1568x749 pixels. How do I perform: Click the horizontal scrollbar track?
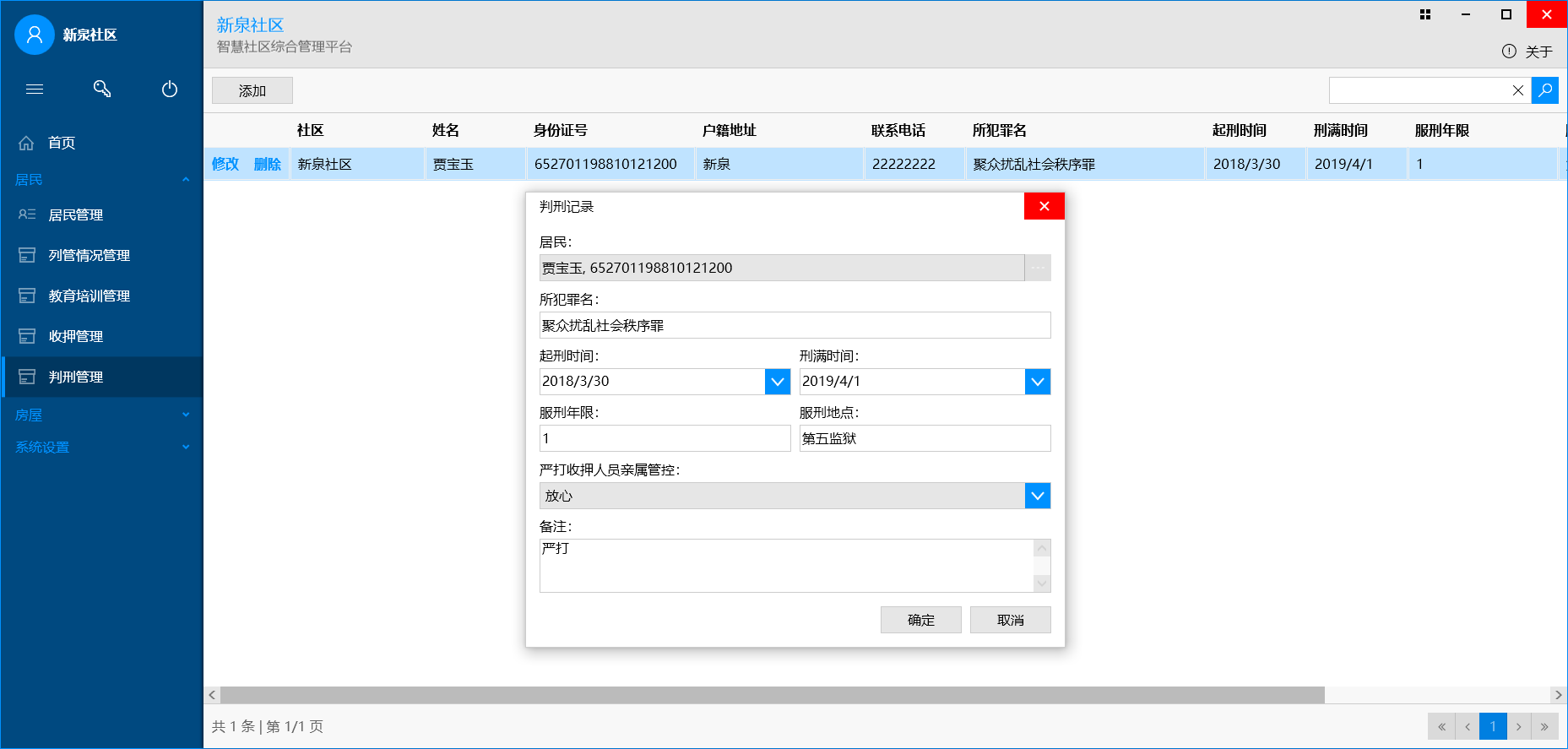pyautogui.click(x=1435, y=695)
